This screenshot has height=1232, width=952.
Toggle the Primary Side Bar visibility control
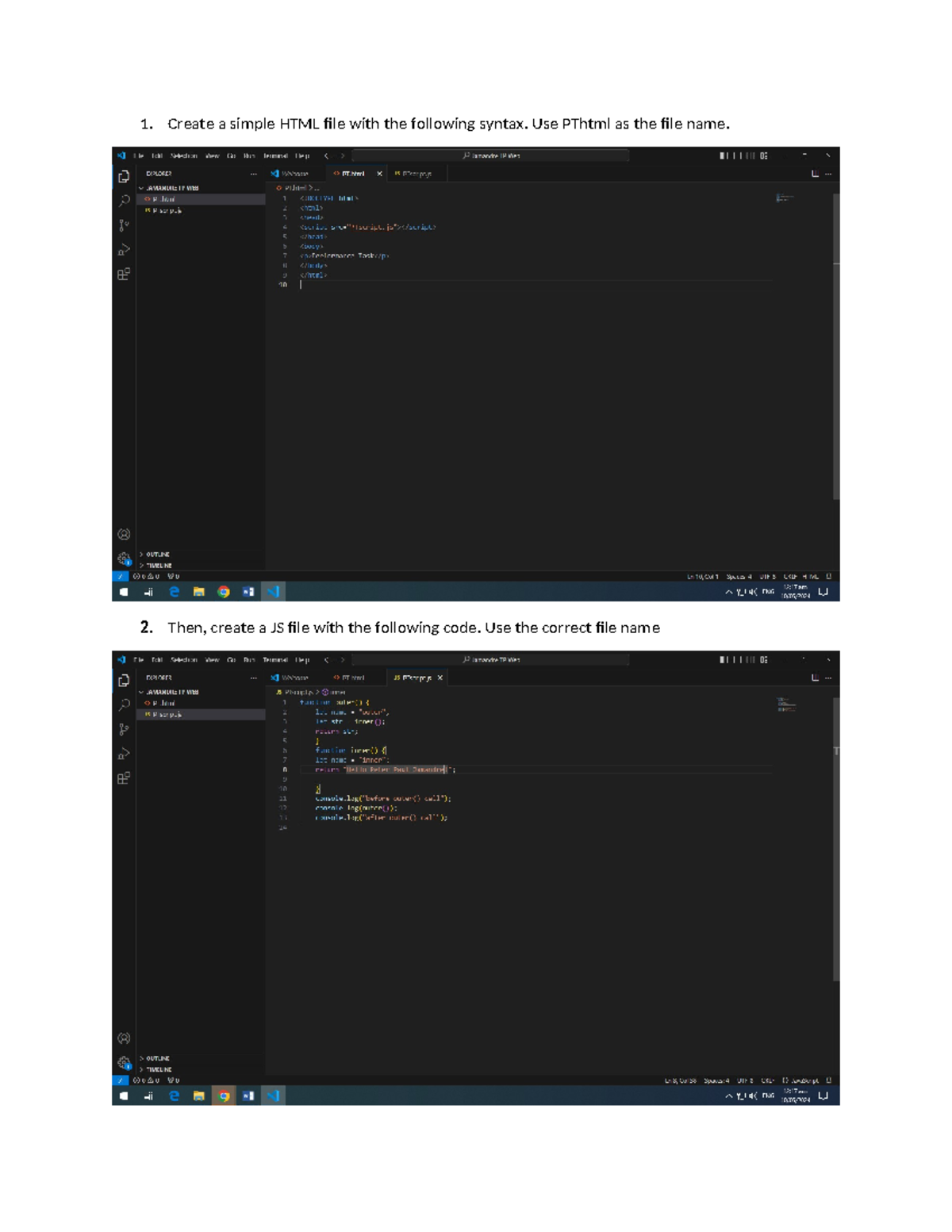726,155
